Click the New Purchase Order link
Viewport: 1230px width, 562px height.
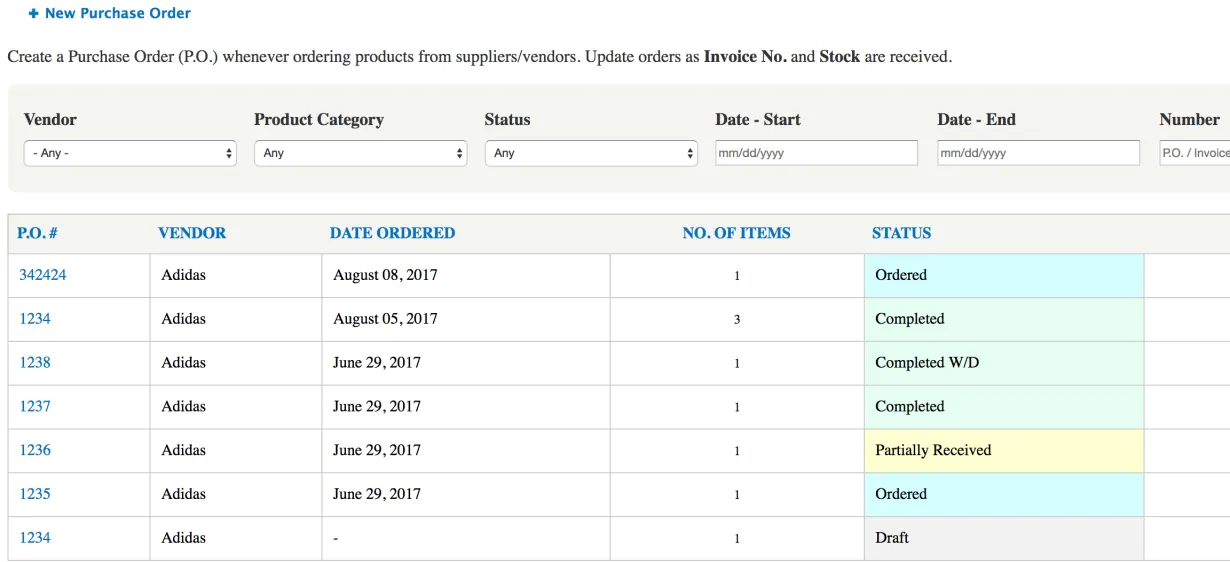(110, 14)
